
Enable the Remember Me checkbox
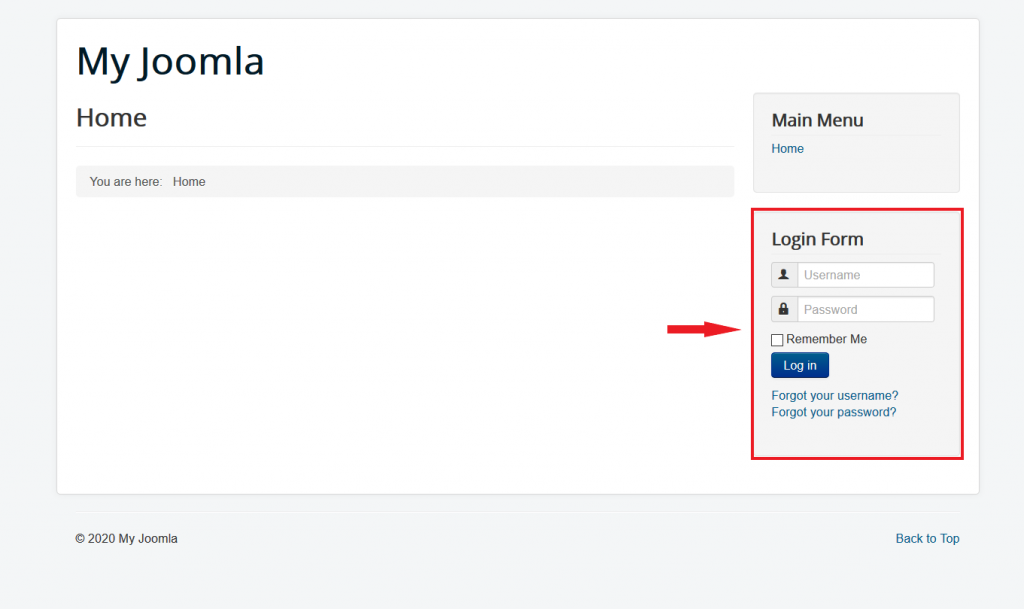tap(777, 340)
